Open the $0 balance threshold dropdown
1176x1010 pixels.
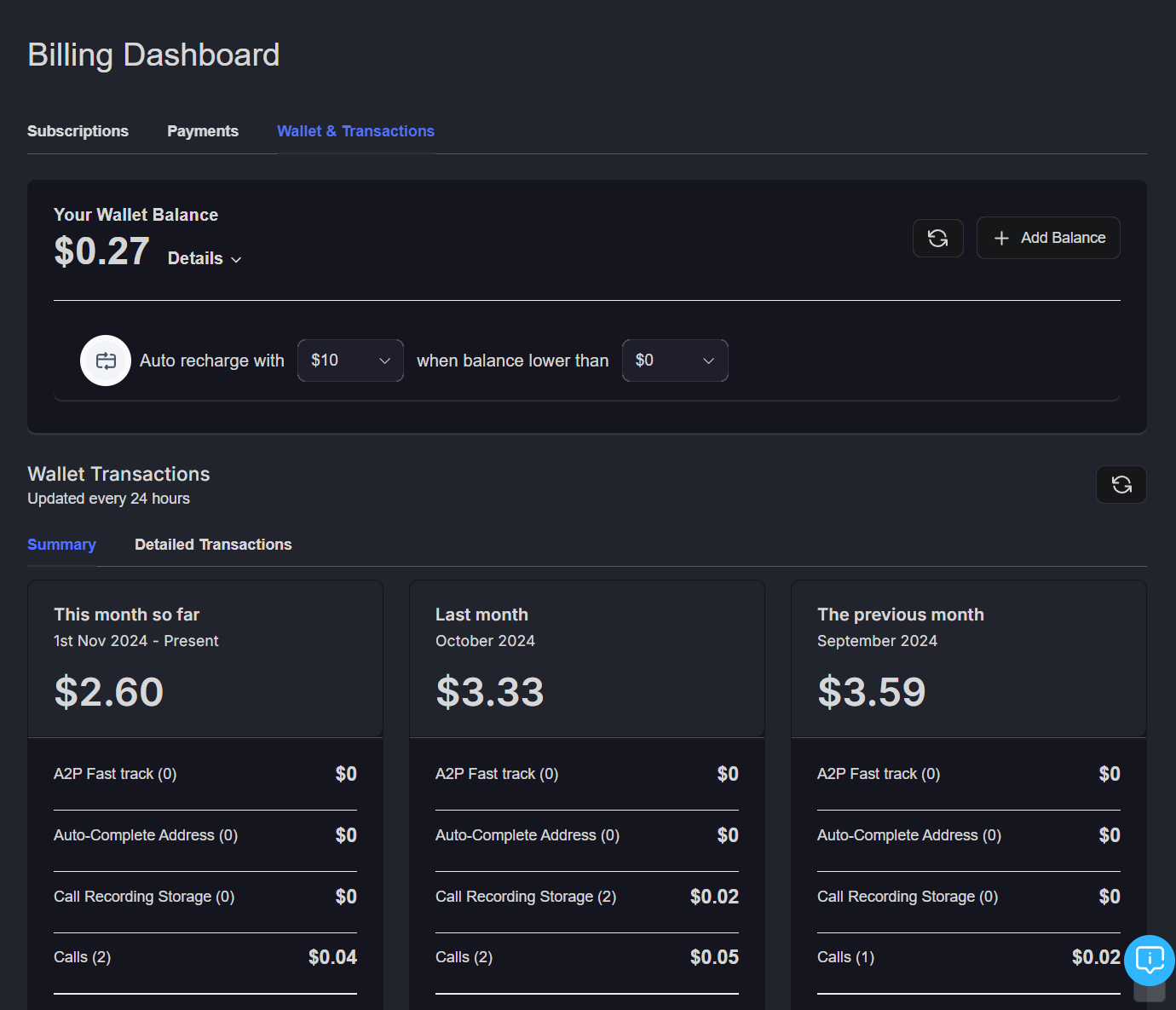[675, 361]
